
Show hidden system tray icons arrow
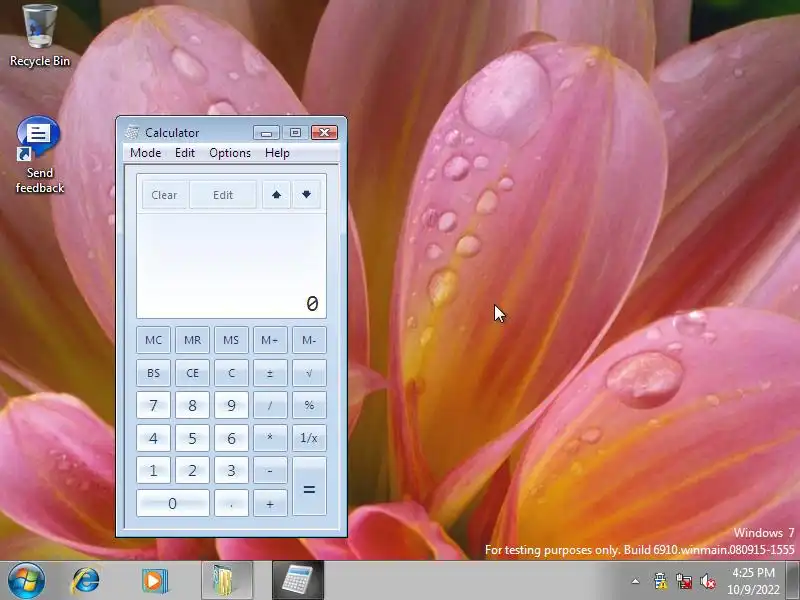[635, 581]
